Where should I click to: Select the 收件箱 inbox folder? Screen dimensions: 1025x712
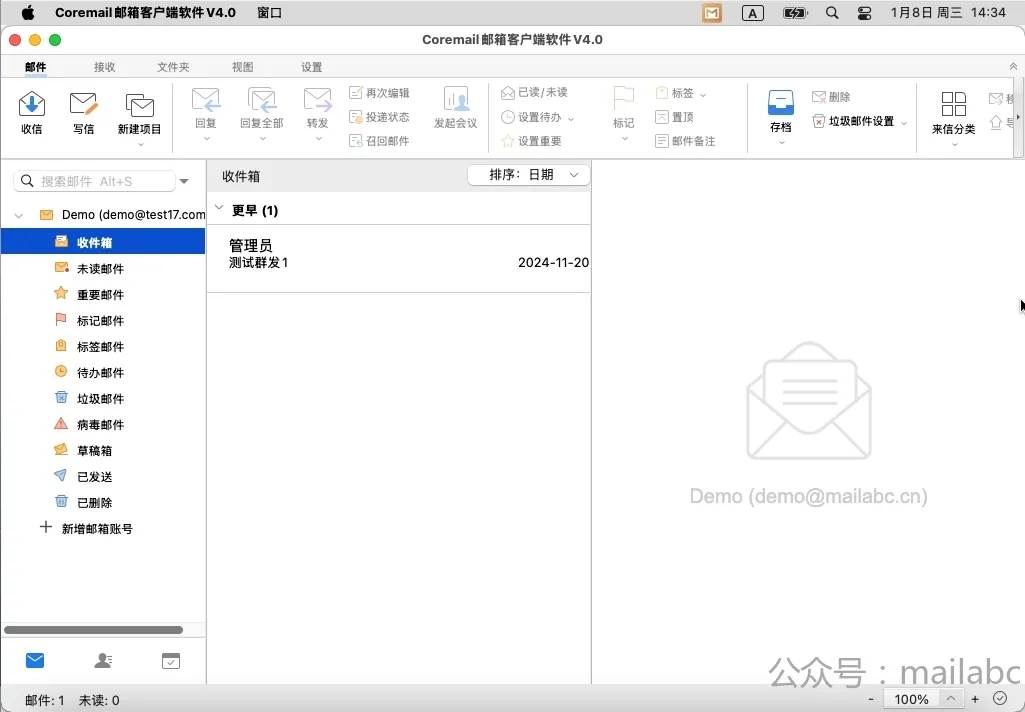click(x=103, y=243)
